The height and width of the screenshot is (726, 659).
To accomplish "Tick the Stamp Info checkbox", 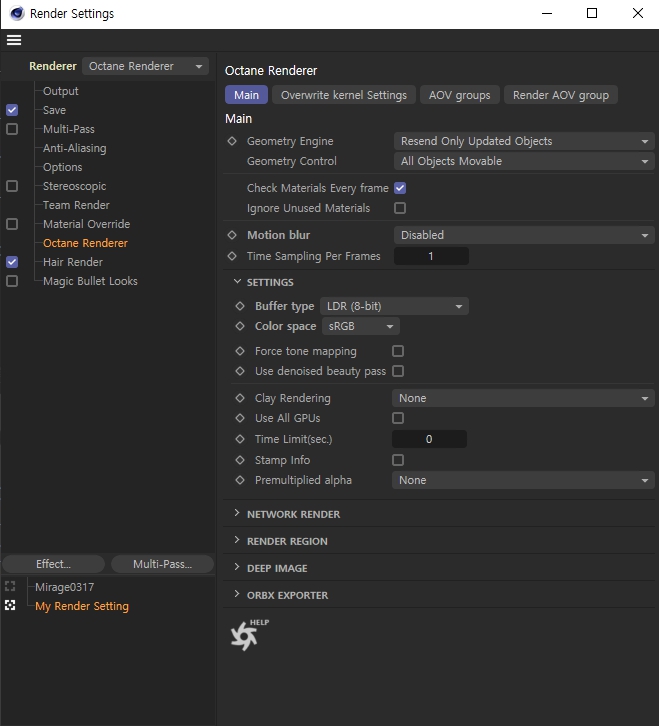I will pyautogui.click(x=398, y=460).
